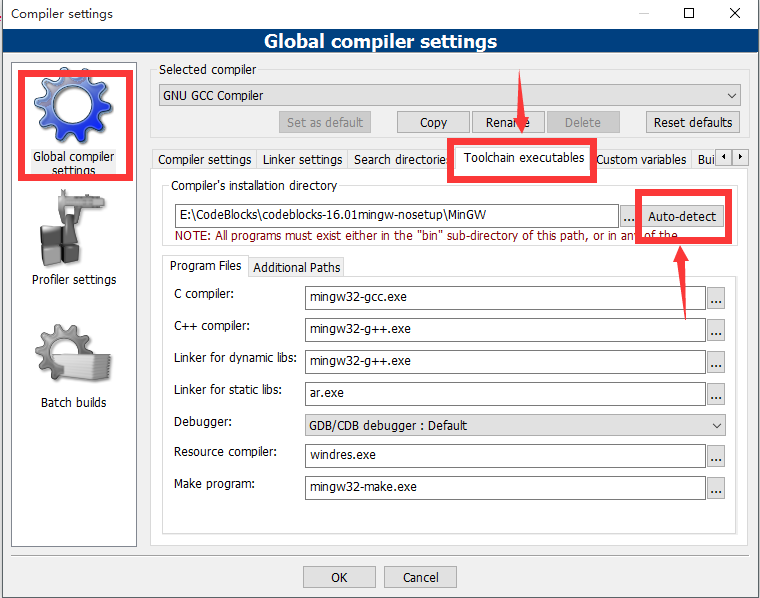760x598 pixels.
Task: Switch to Compiler settings tab
Action: (205, 160)
